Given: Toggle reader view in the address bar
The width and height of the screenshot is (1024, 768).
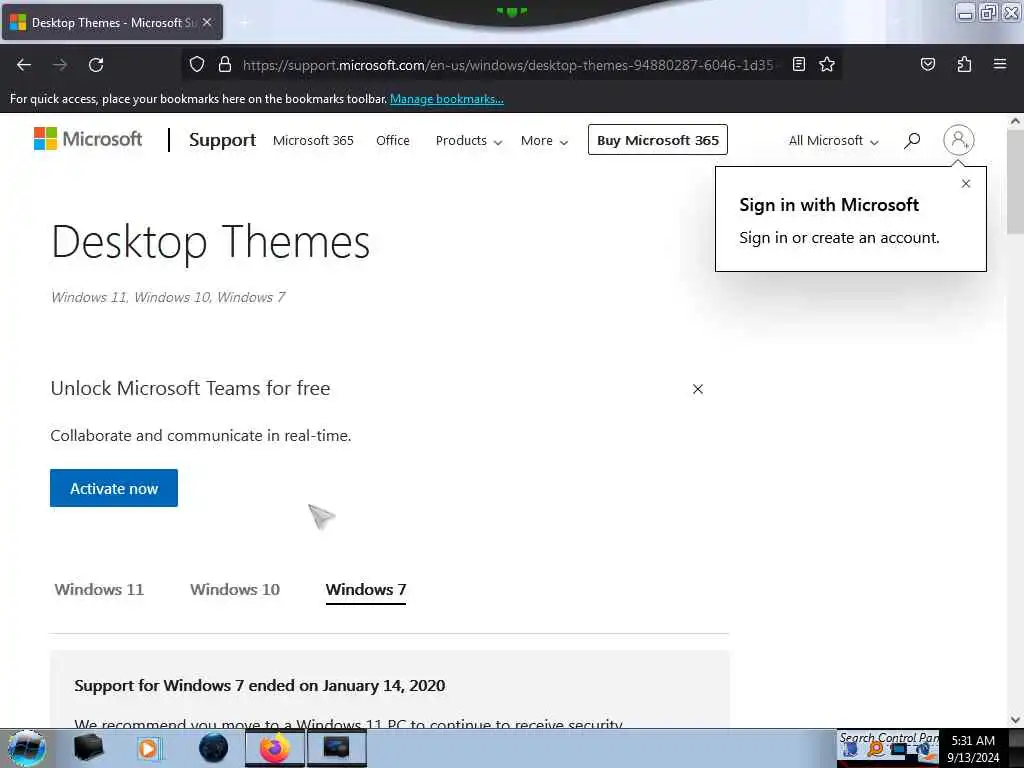Looking at the screenshot, I should point(799,64).
